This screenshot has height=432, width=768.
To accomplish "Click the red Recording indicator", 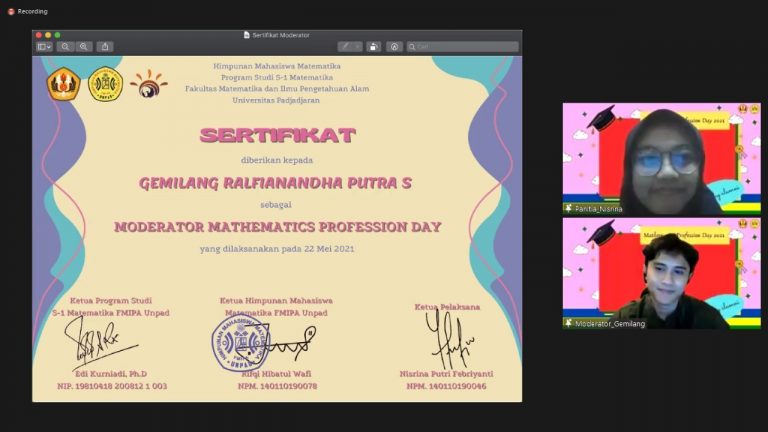I will [11, 11].
